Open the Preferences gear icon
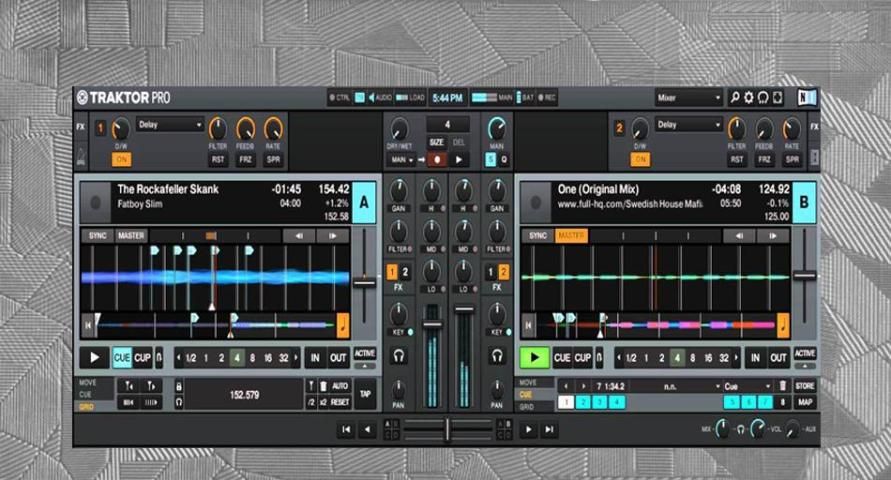 749,98
